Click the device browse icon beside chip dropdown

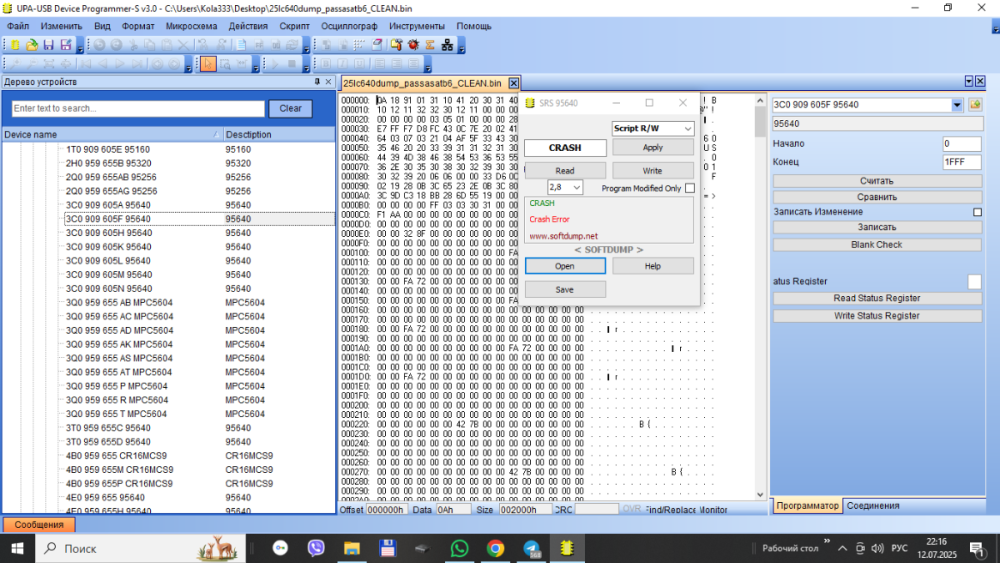pyautogui.click(x=975, y=104)
